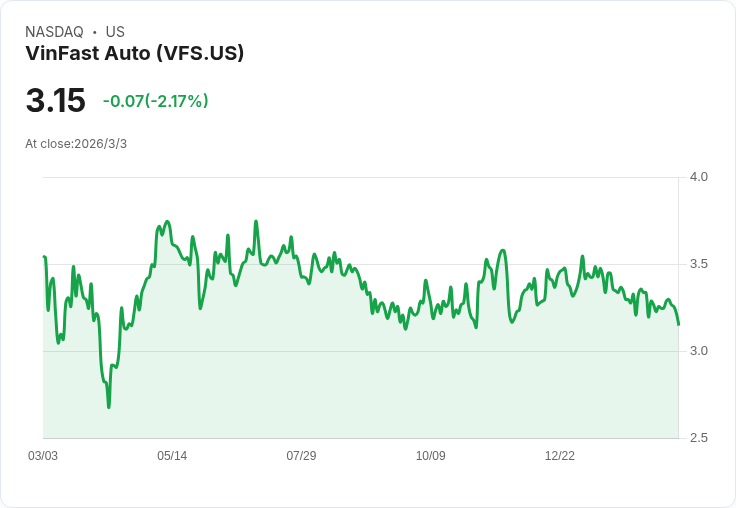Image resolution: width=736 pixels, height=508 pixels.
Task: Click the price peak just before 05/14
Action: click(167, 221)
